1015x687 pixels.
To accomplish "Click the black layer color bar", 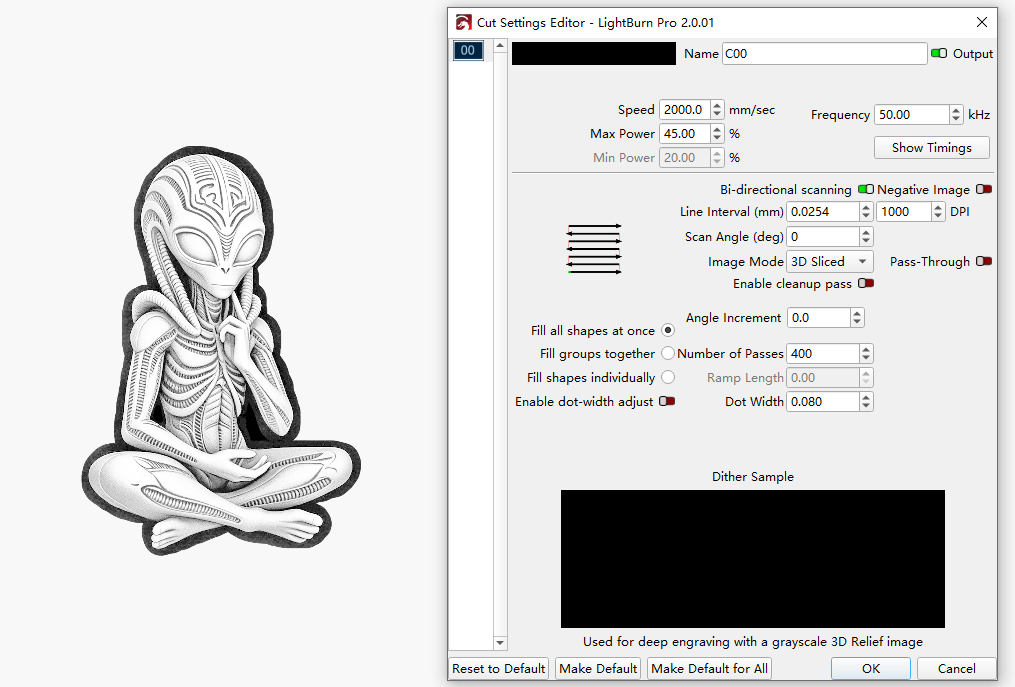I will click(594, 53).
